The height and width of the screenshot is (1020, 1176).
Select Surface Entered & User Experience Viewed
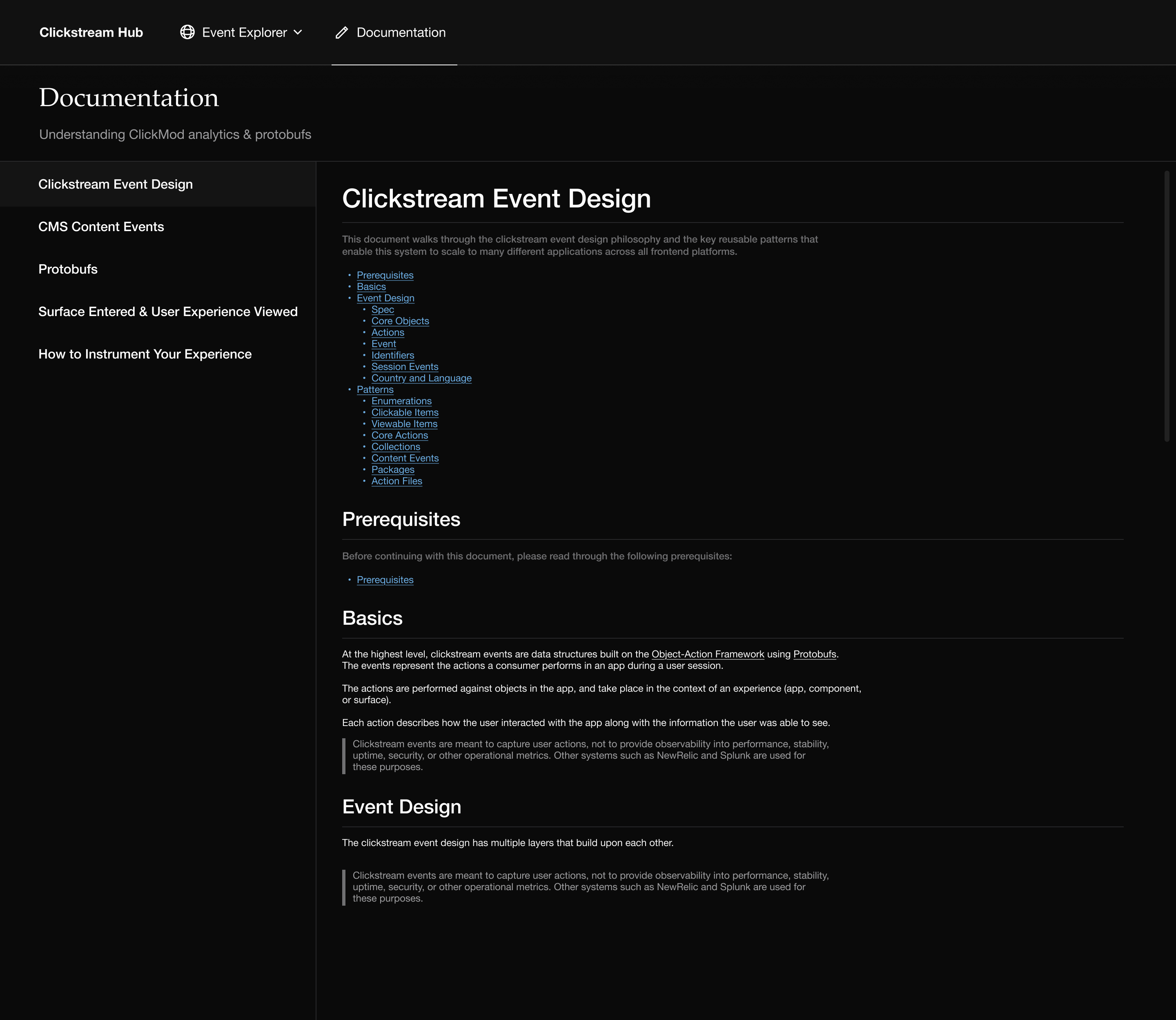[167, 312]
